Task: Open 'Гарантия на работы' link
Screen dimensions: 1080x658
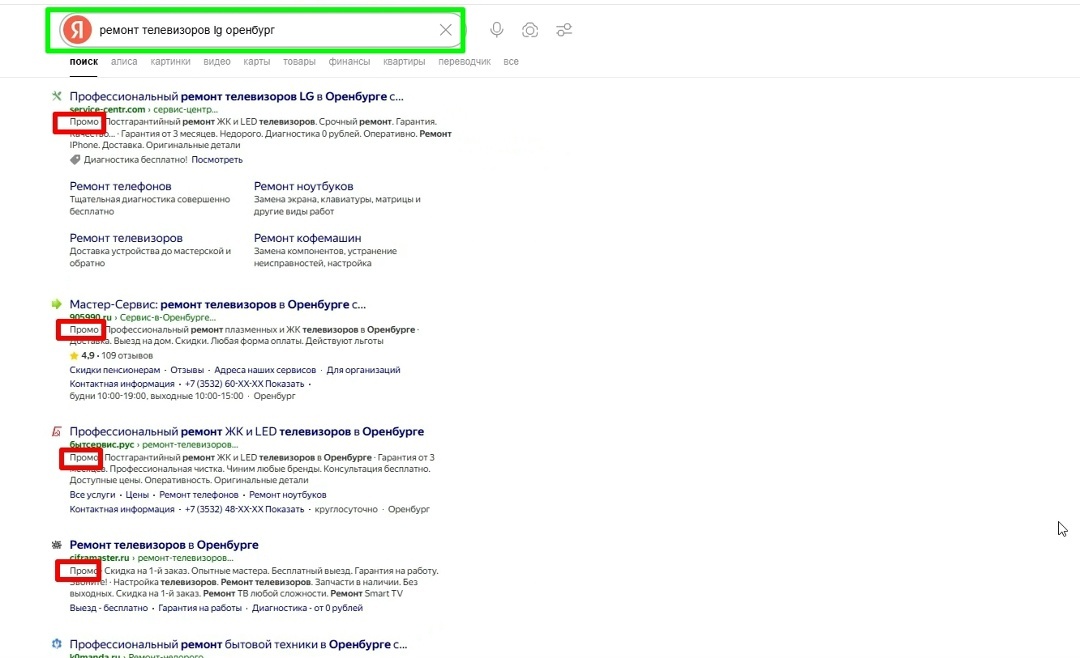Action: (200, 608)
